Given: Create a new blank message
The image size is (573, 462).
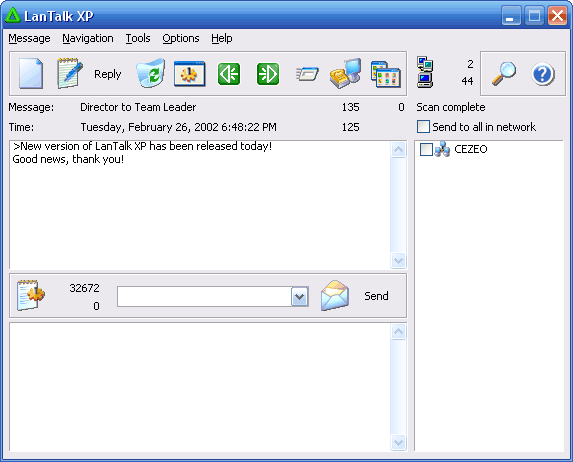Looking at the screenshot, I should (31, 74).
